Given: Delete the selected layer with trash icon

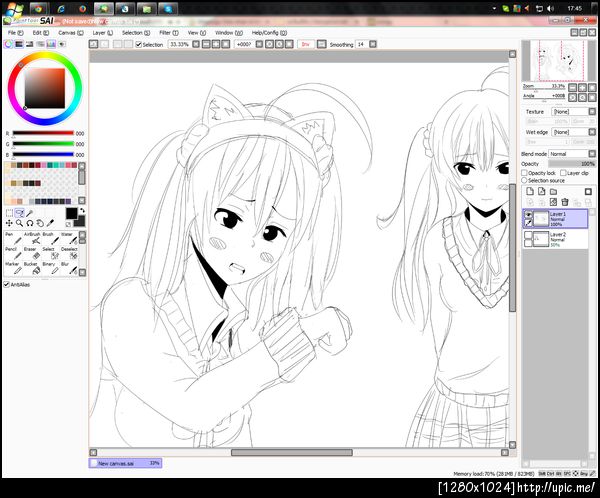Looking at the screenshot, I should (565, 202).
